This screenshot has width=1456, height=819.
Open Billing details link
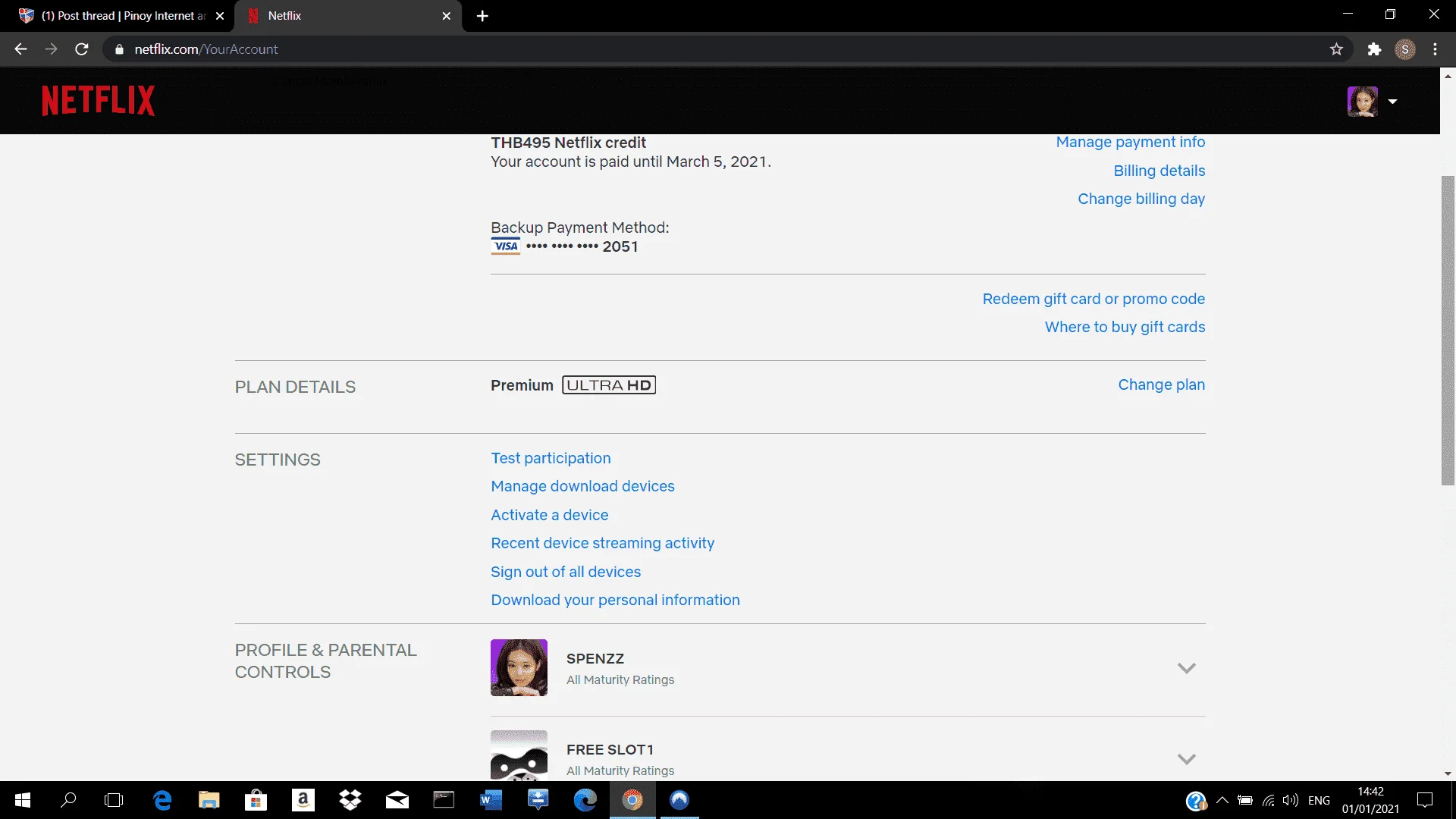(1159, 171)
